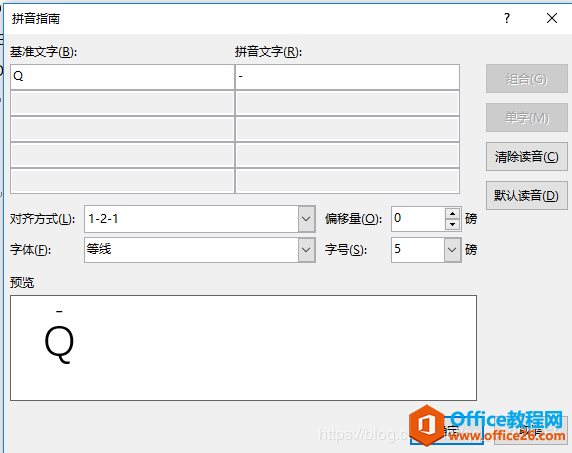Click the 拼音文字(R) label
This screenshot has height=453, width=572.
click(268, 52)
